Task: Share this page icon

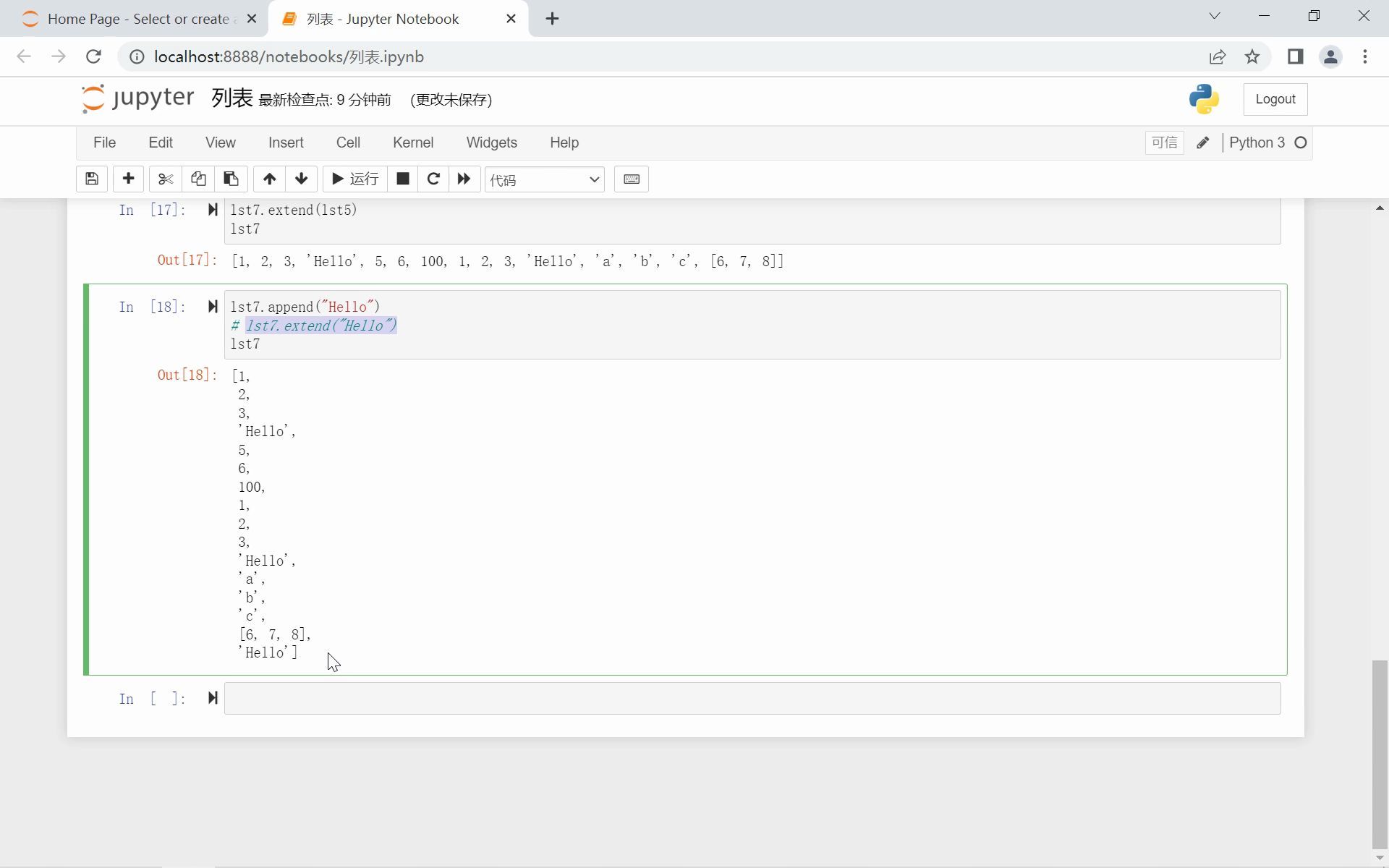Action: 1218,57
